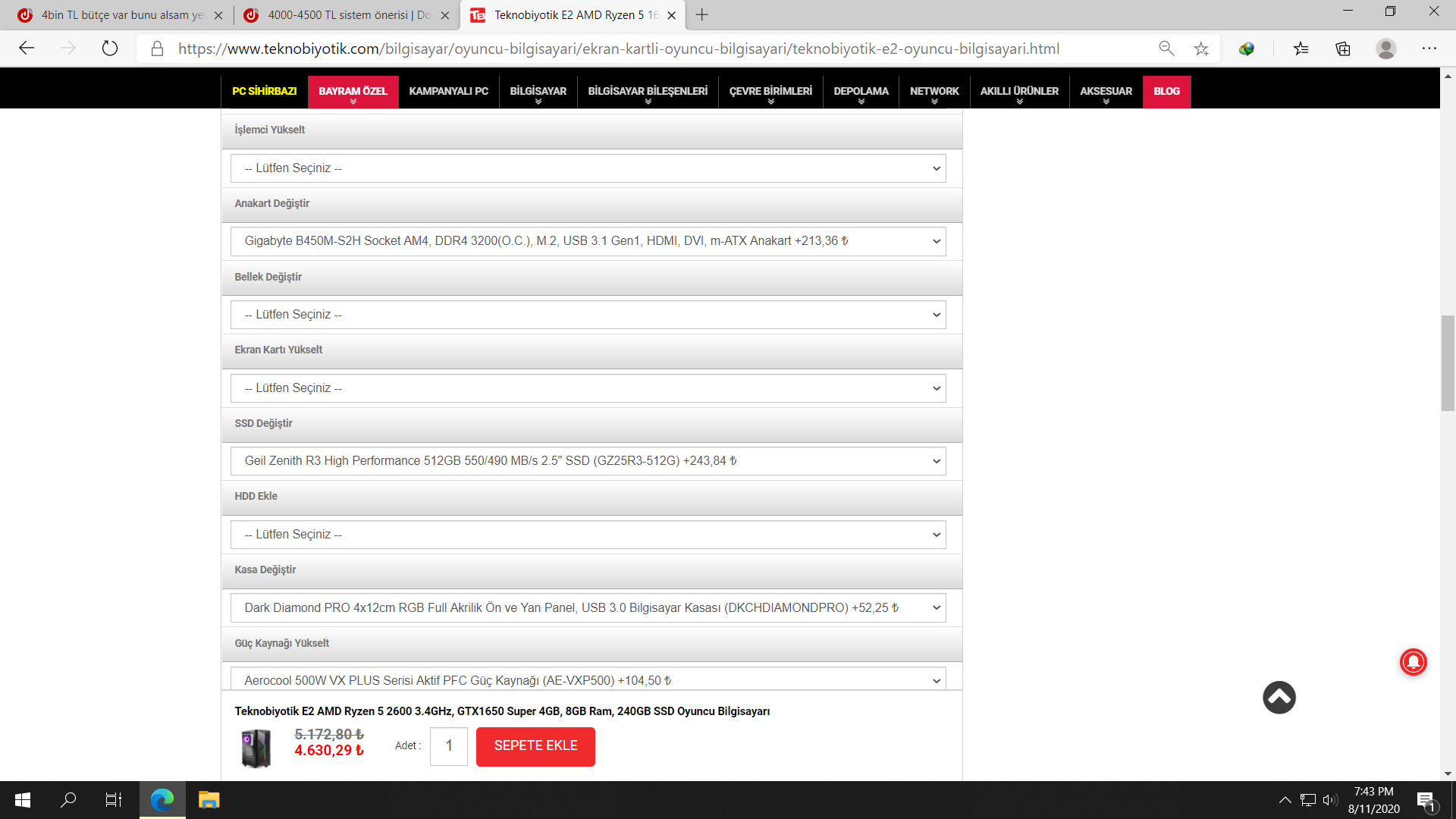Expand the AKSESUAR menu
The height and width of the screenshot is (819, 1456).
[1106, 92]
